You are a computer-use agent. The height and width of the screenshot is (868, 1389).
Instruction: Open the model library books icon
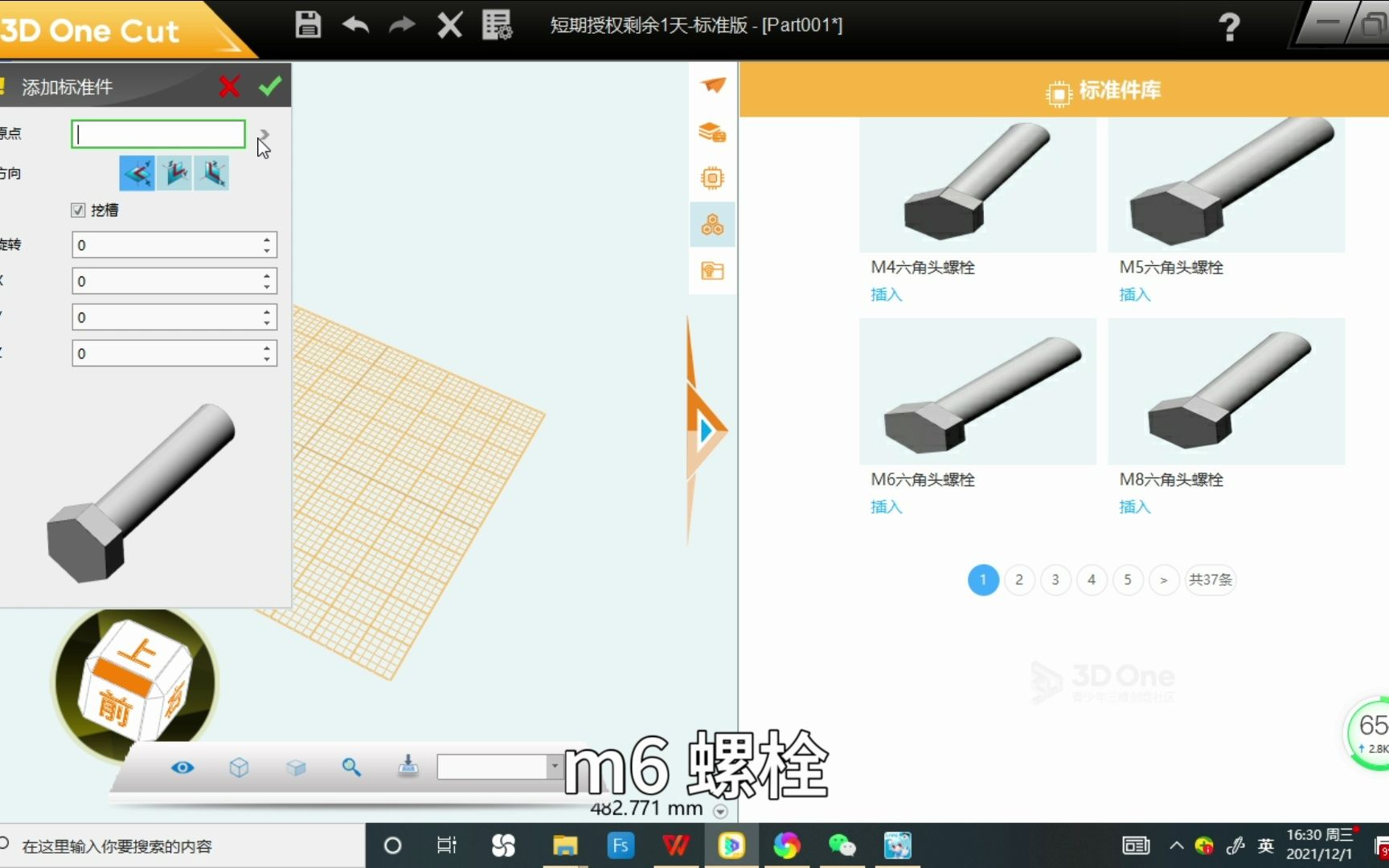pyautogui.click(x=712, y=132)
